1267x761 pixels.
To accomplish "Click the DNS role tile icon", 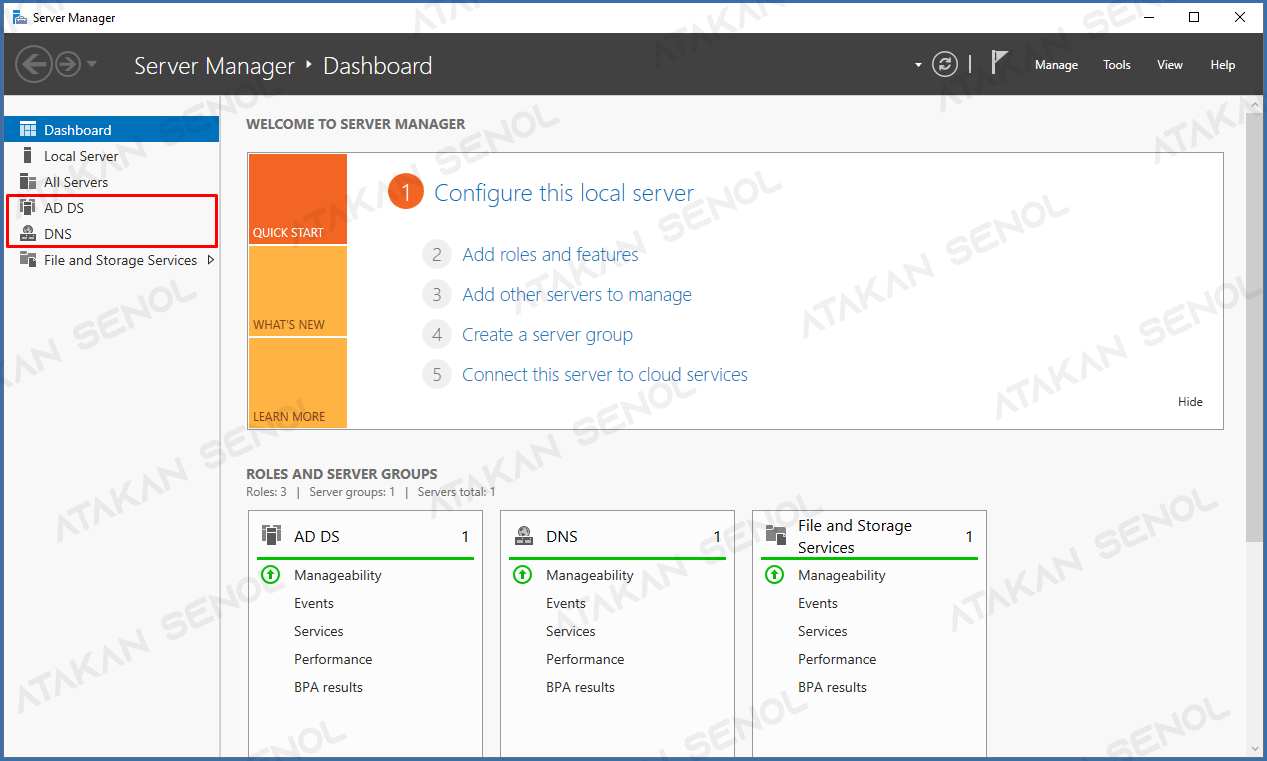I will 523,536.
